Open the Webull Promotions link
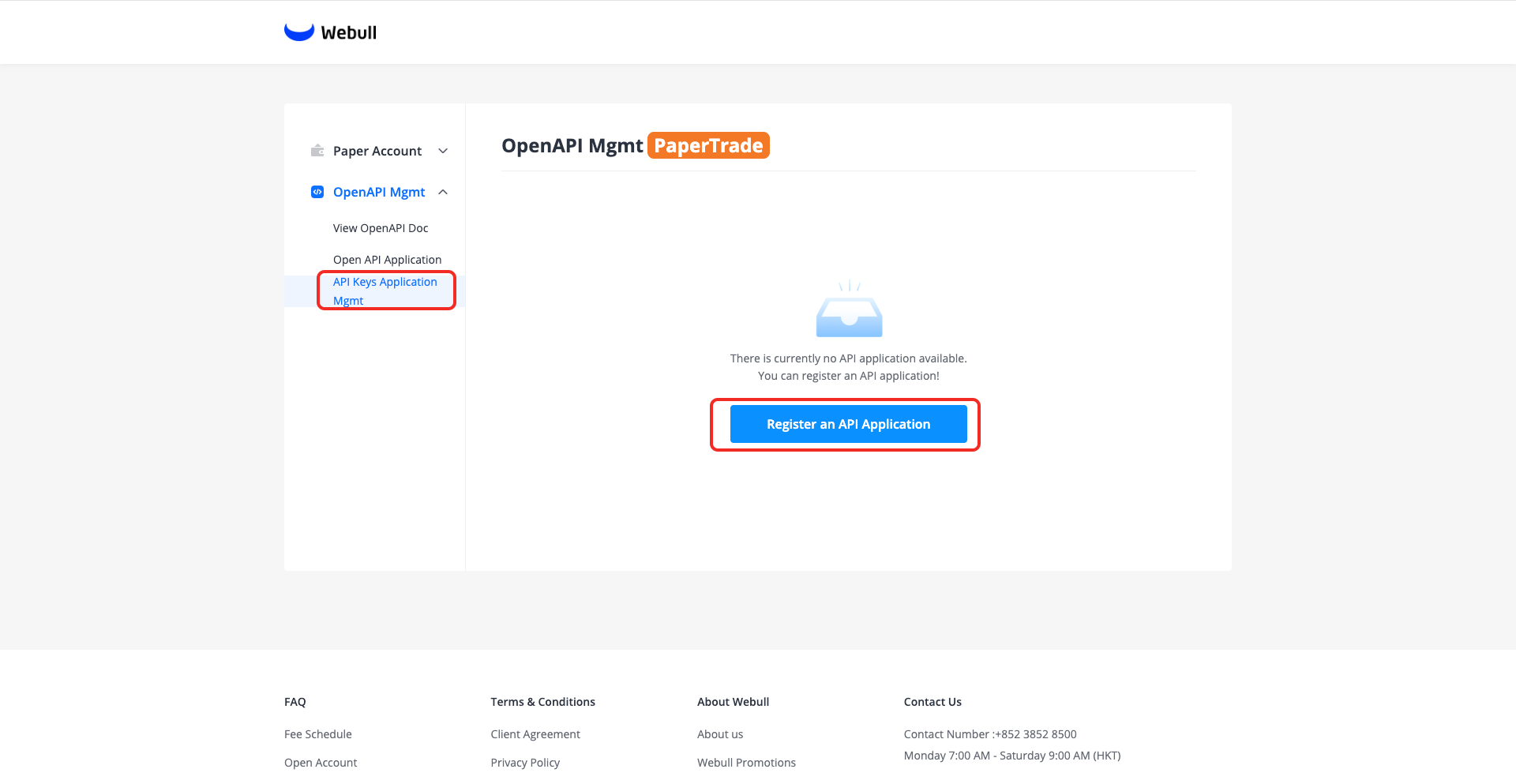This screenshot has height=784, width=1516. click(746, 763)
